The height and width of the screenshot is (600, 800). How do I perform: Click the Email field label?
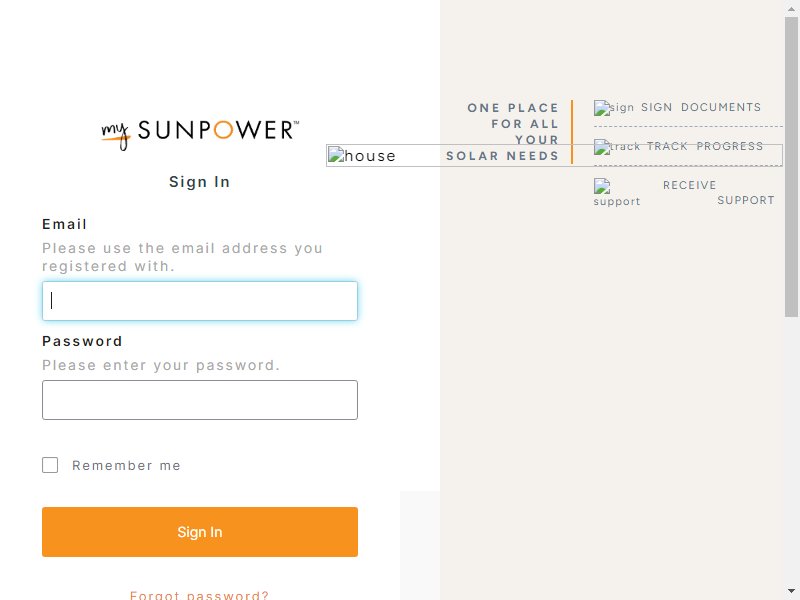coord(64,224)
